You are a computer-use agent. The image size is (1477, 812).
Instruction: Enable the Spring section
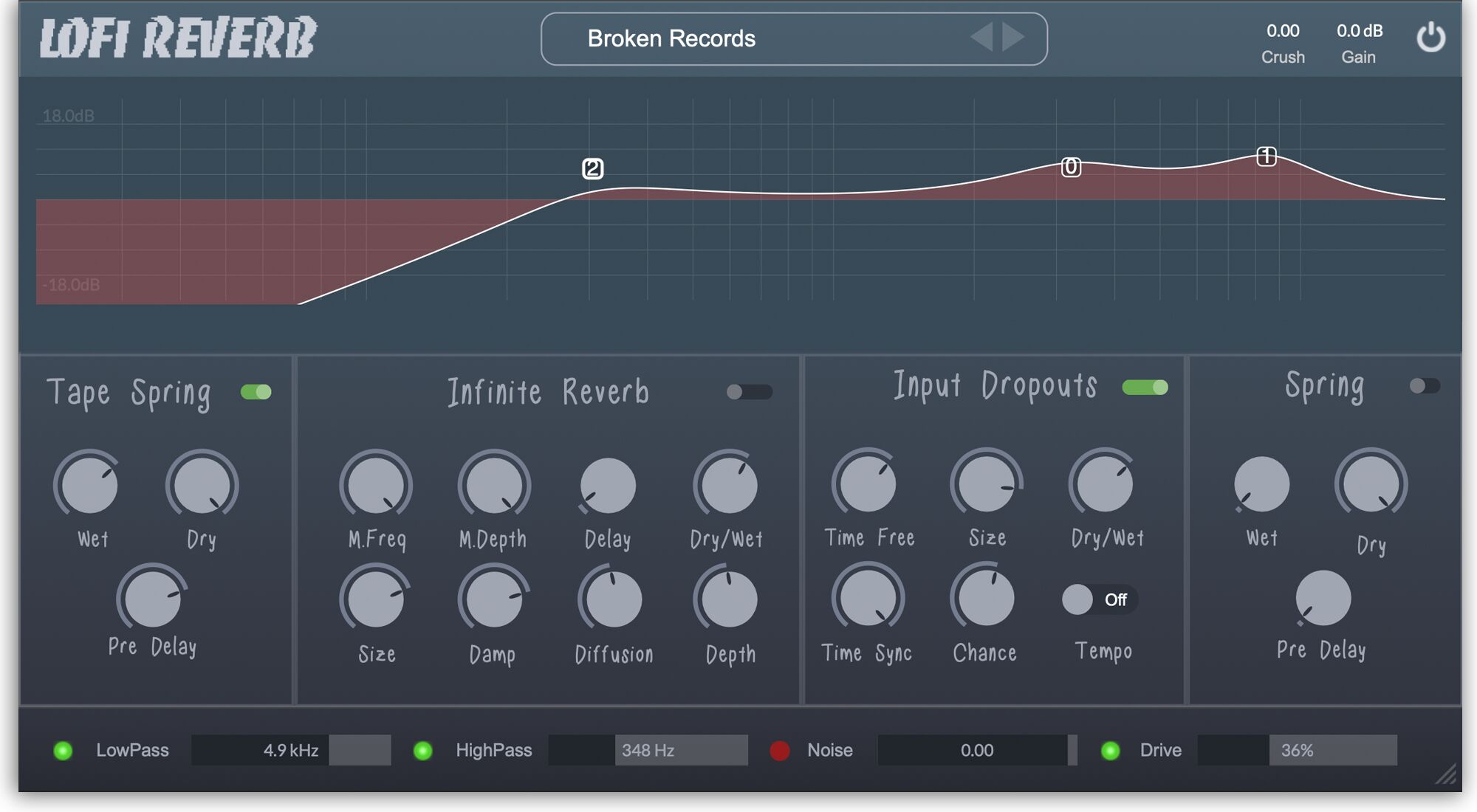tap(1425, 385)
